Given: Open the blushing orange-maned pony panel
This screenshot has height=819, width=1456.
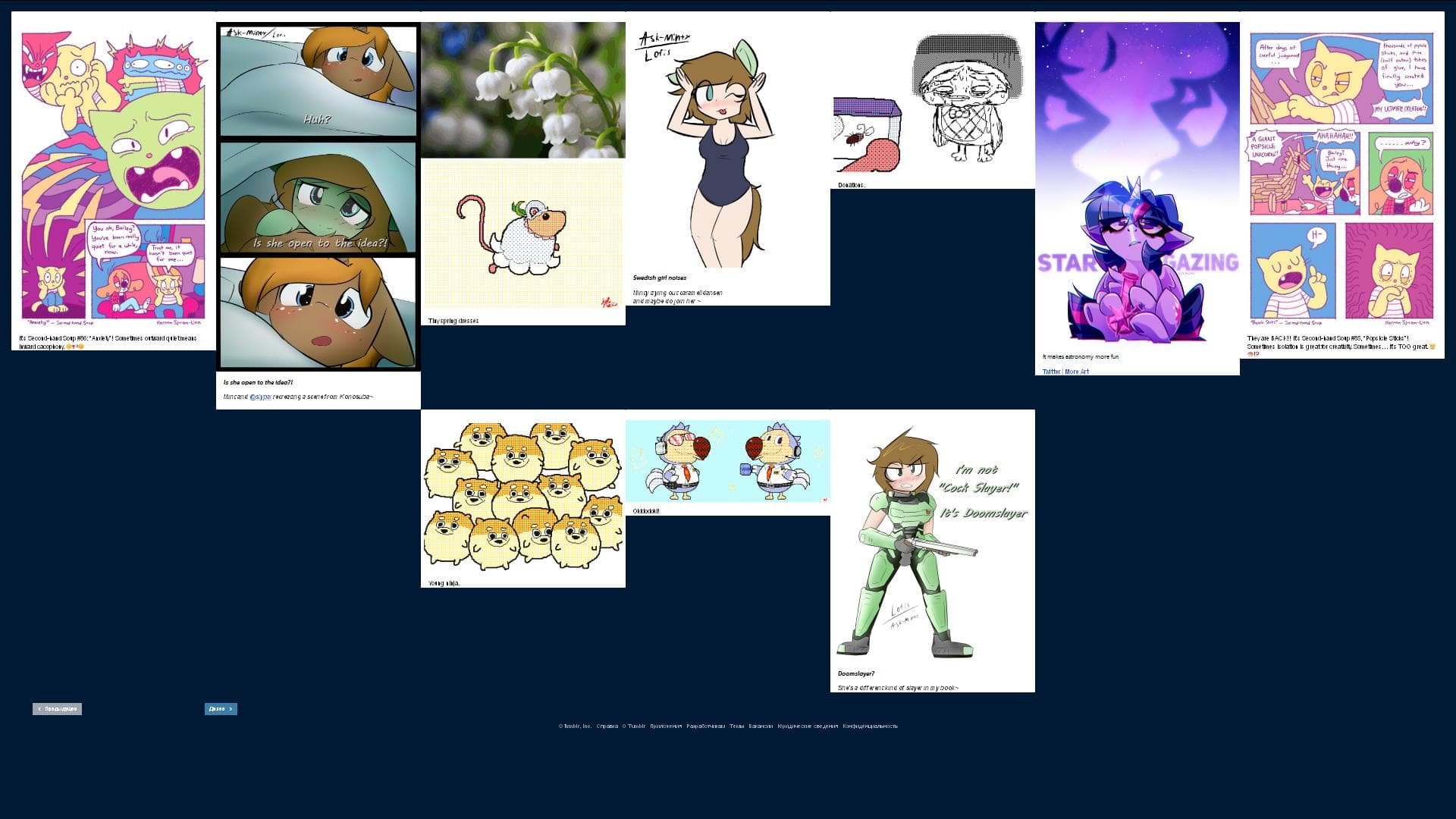Looking at the screenshot, I should coord(318,312).
